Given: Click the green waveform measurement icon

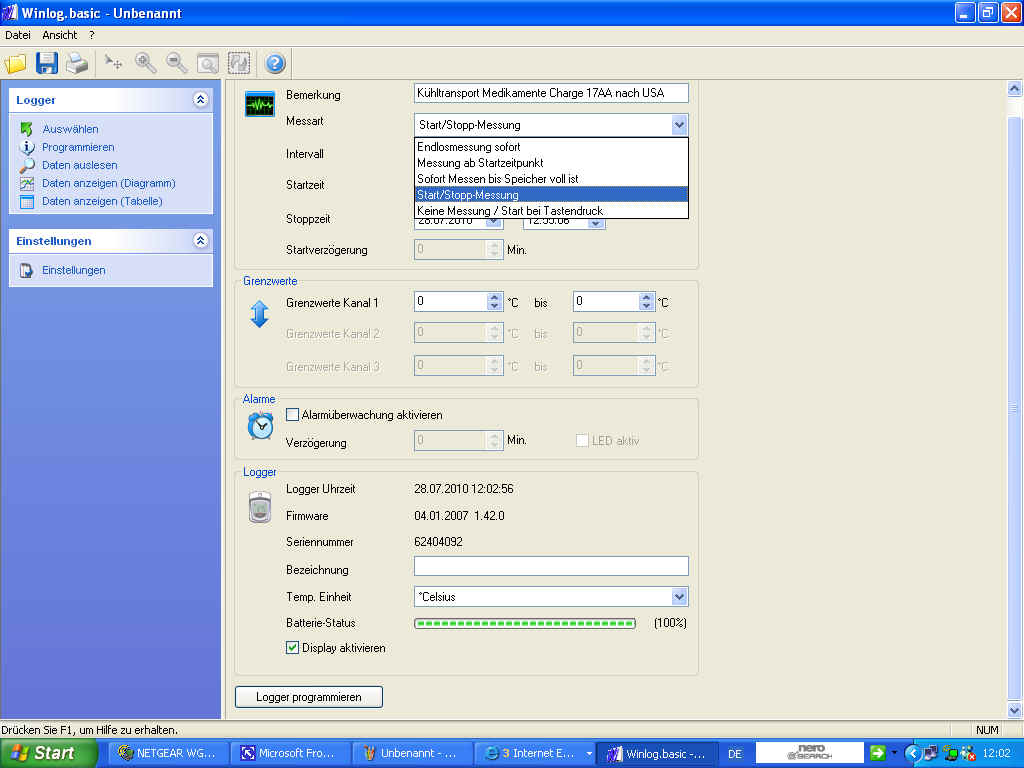Looking at the screenshot, I should click(x=260, y=104).
